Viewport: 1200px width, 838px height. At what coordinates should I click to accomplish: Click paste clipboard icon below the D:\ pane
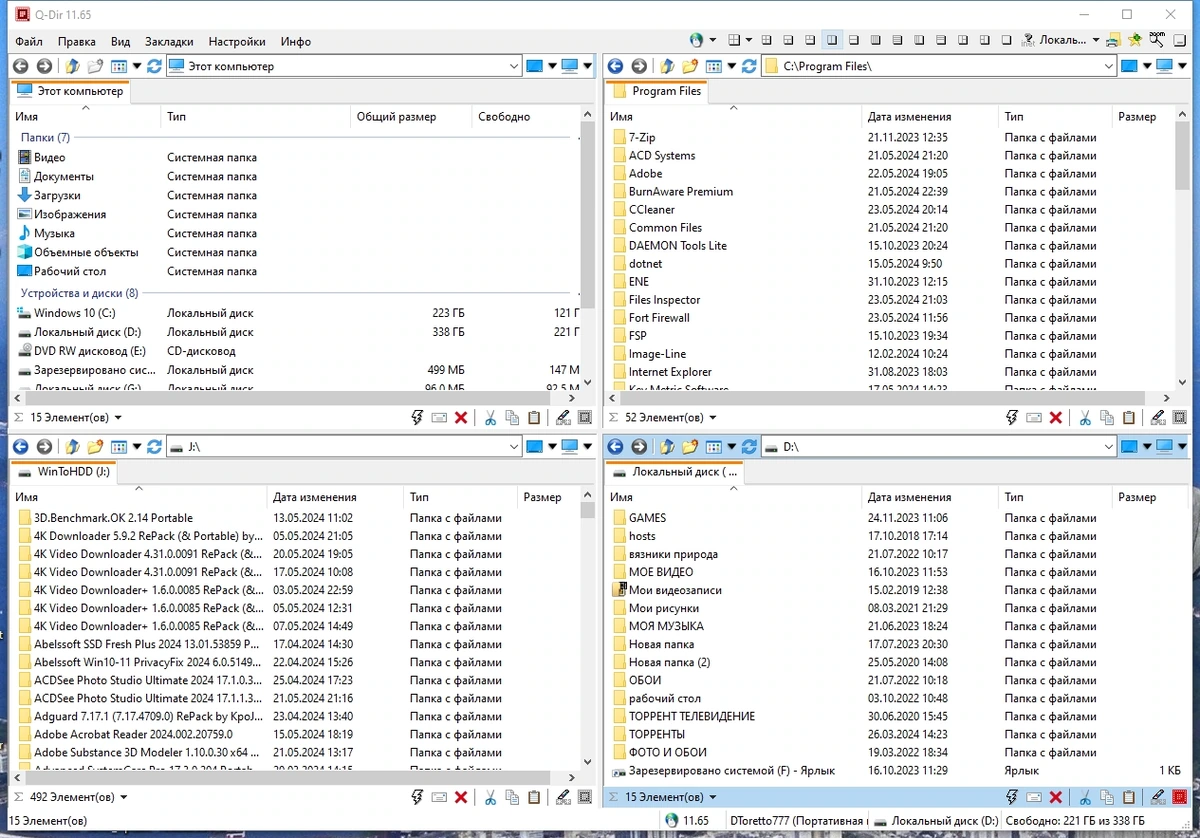[1129, 798]
